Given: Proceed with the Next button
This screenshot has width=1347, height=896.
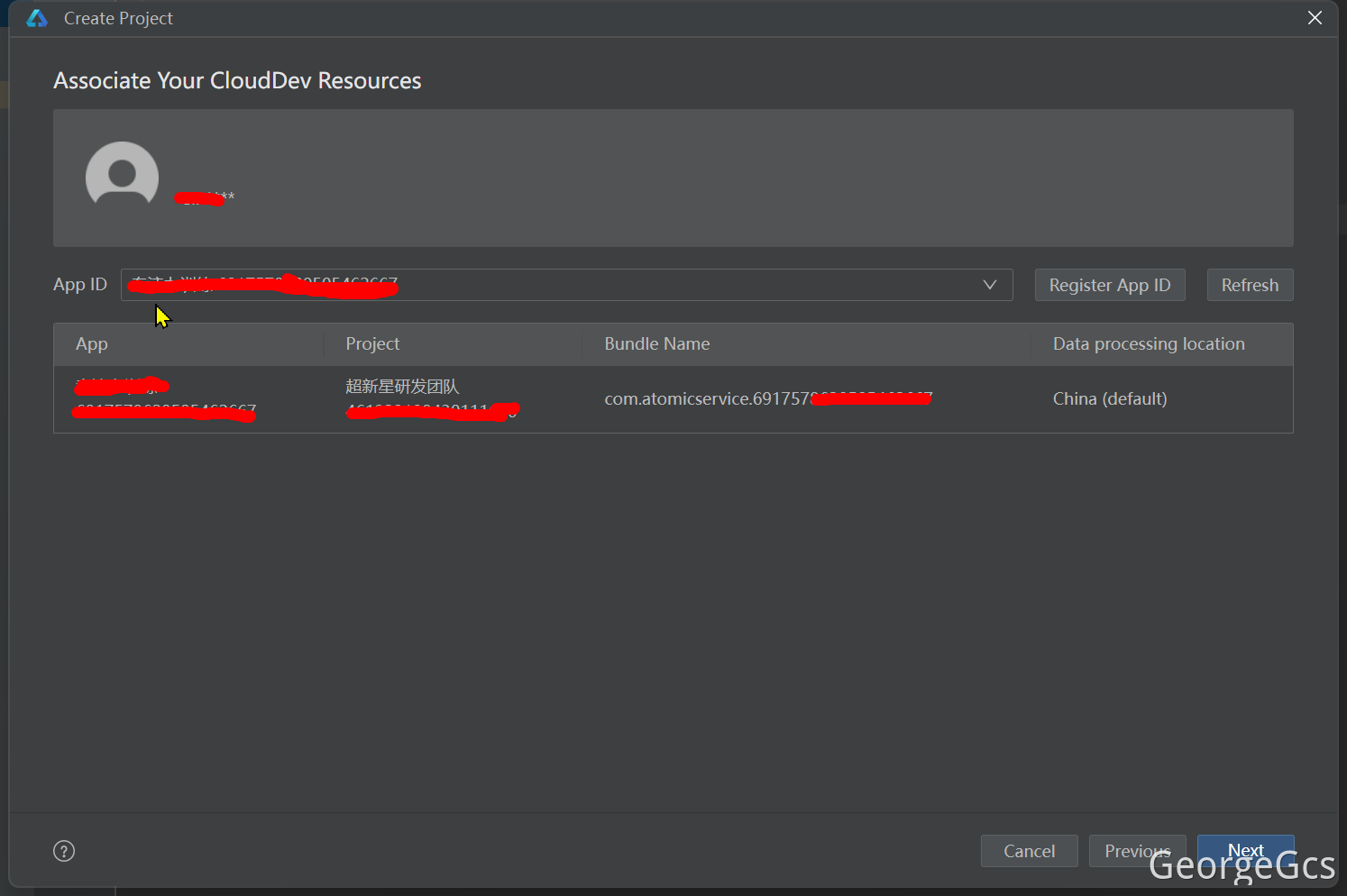Looking at the screenshot, I should tap(1245, 850).
